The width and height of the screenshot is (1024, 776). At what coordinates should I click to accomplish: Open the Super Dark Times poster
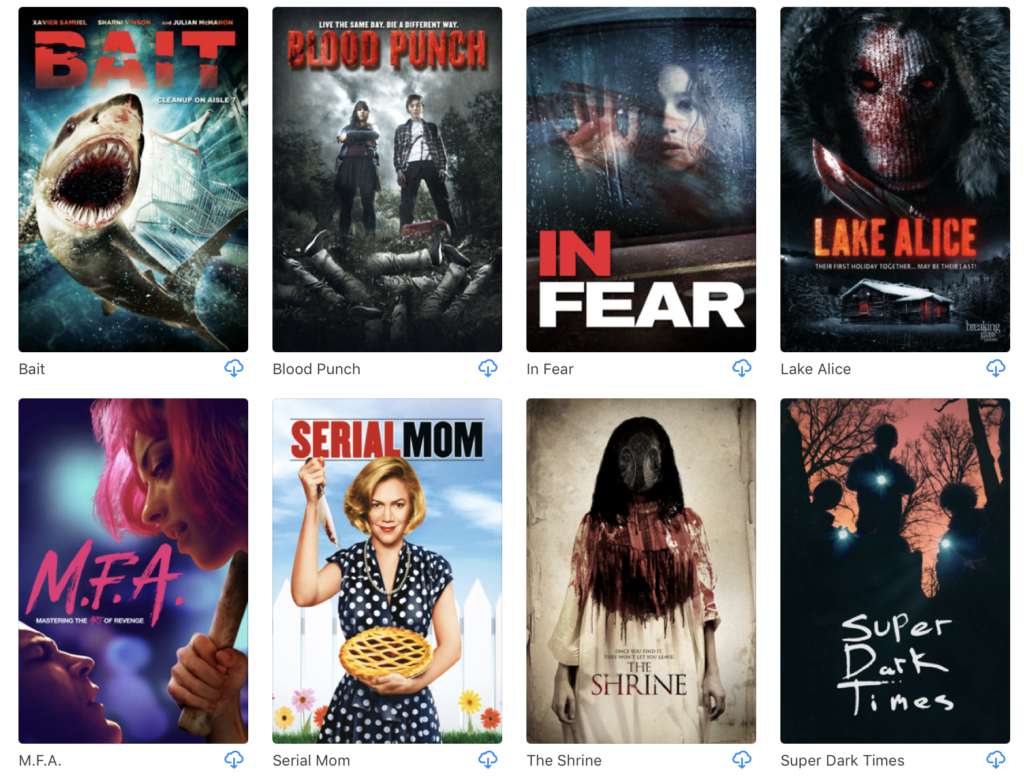895,571
